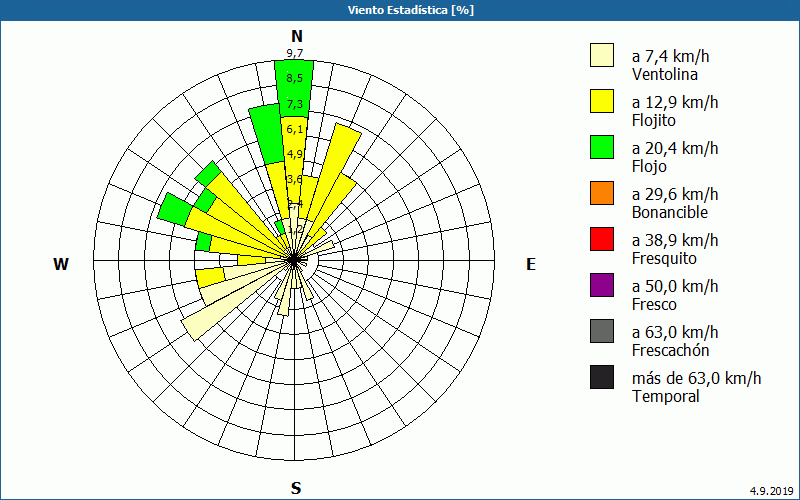The width and height of the screenshot is (800, 500).
Task: Click the 'más de 63,0 km/h' legend text
Action: pos(696,378)
